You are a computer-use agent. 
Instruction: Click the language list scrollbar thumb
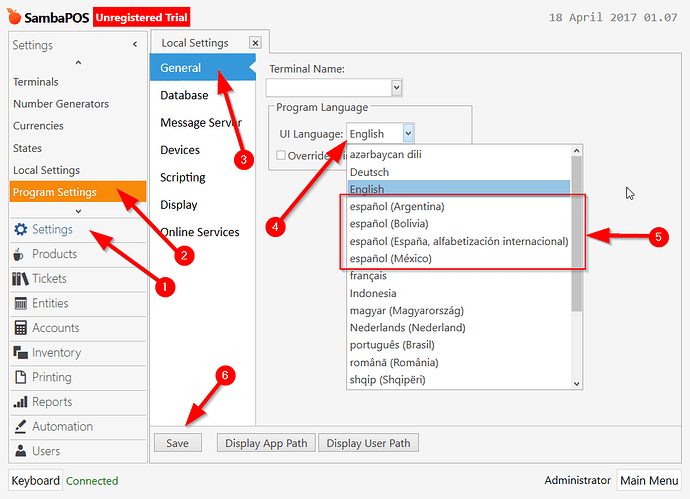576,233
